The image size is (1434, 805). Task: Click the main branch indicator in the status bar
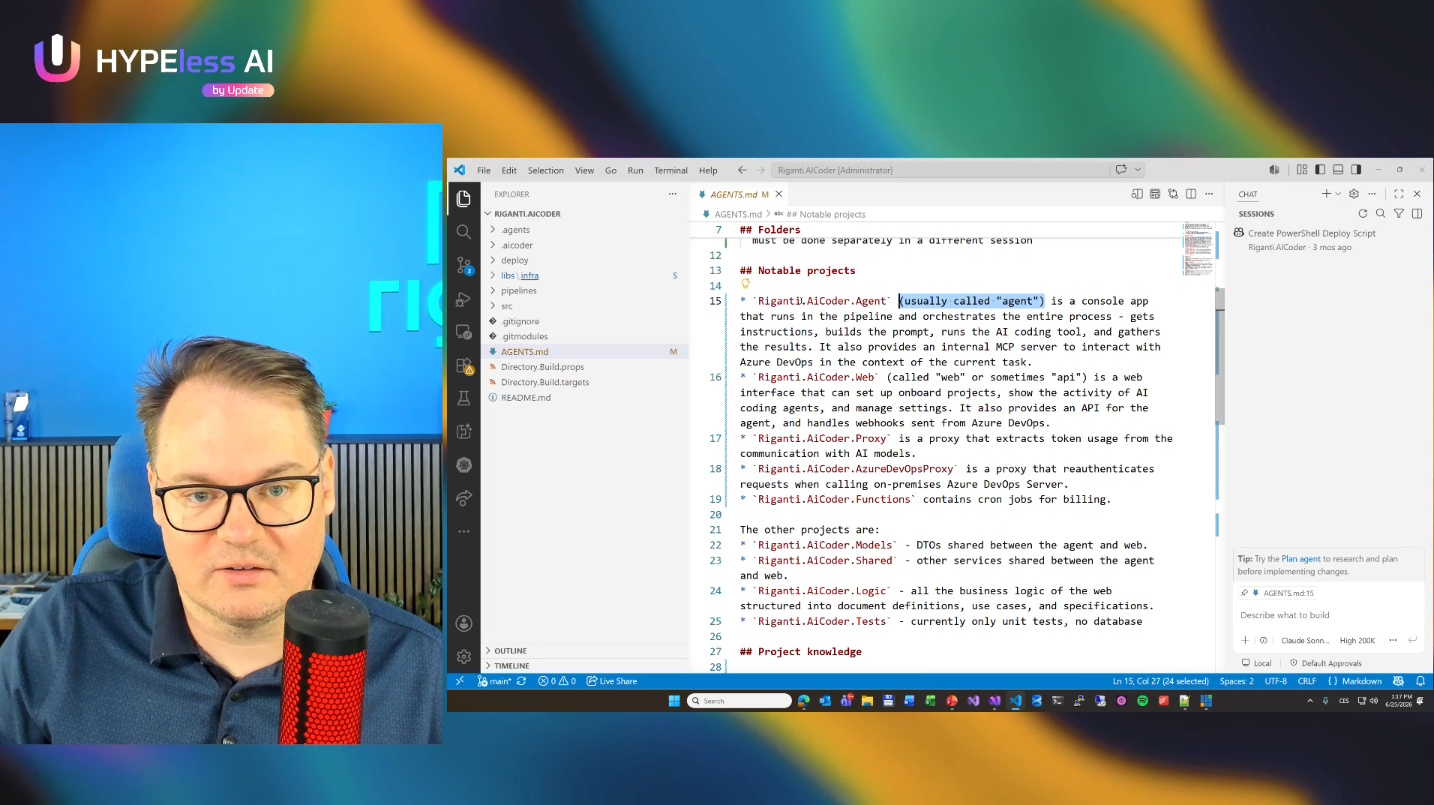494,681
